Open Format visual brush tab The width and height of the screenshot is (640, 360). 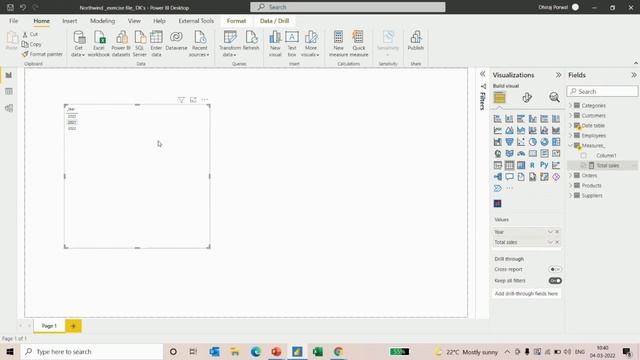pos(527,98)
